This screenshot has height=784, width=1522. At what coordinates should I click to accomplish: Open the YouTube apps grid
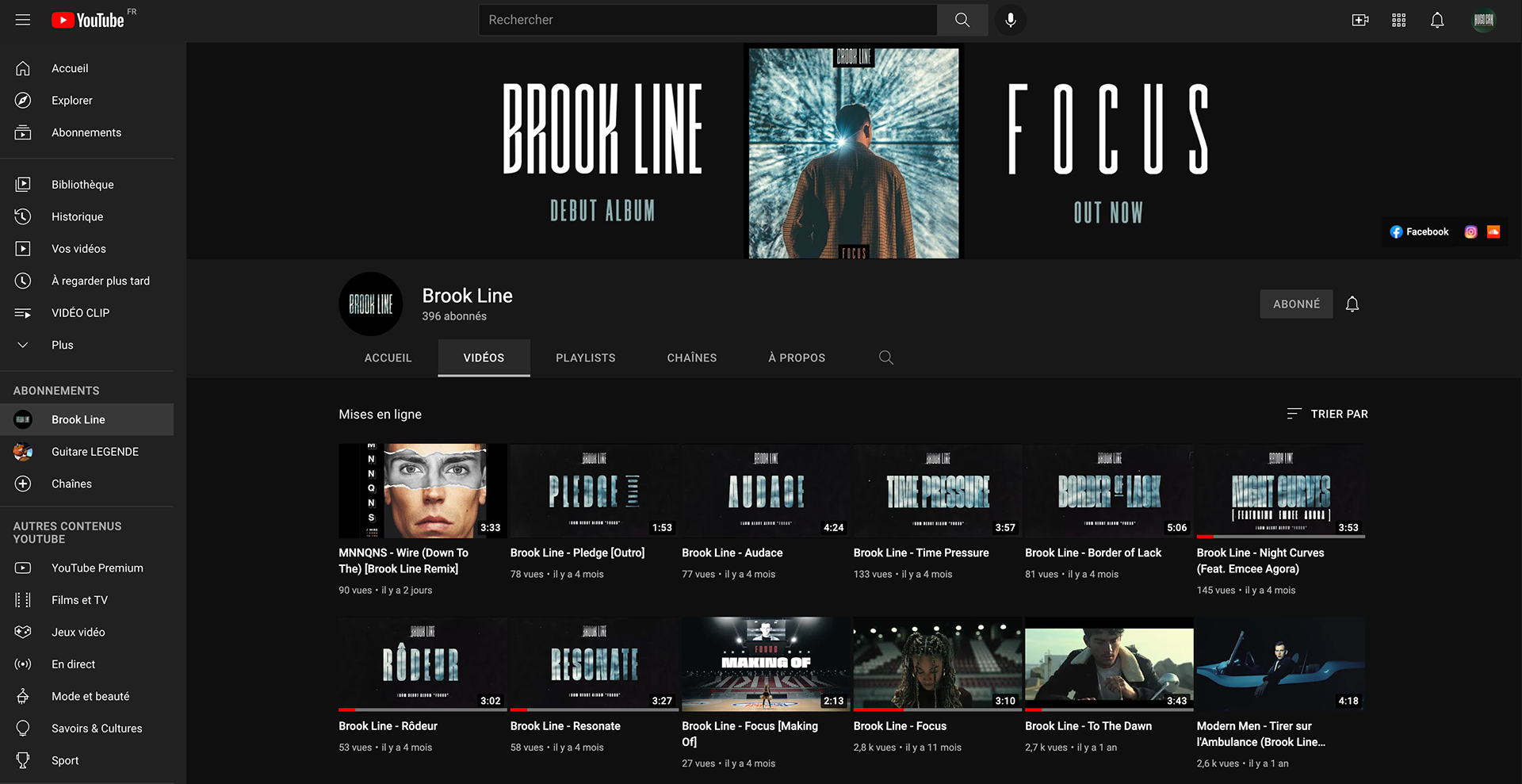click(x=1399, y=20)
